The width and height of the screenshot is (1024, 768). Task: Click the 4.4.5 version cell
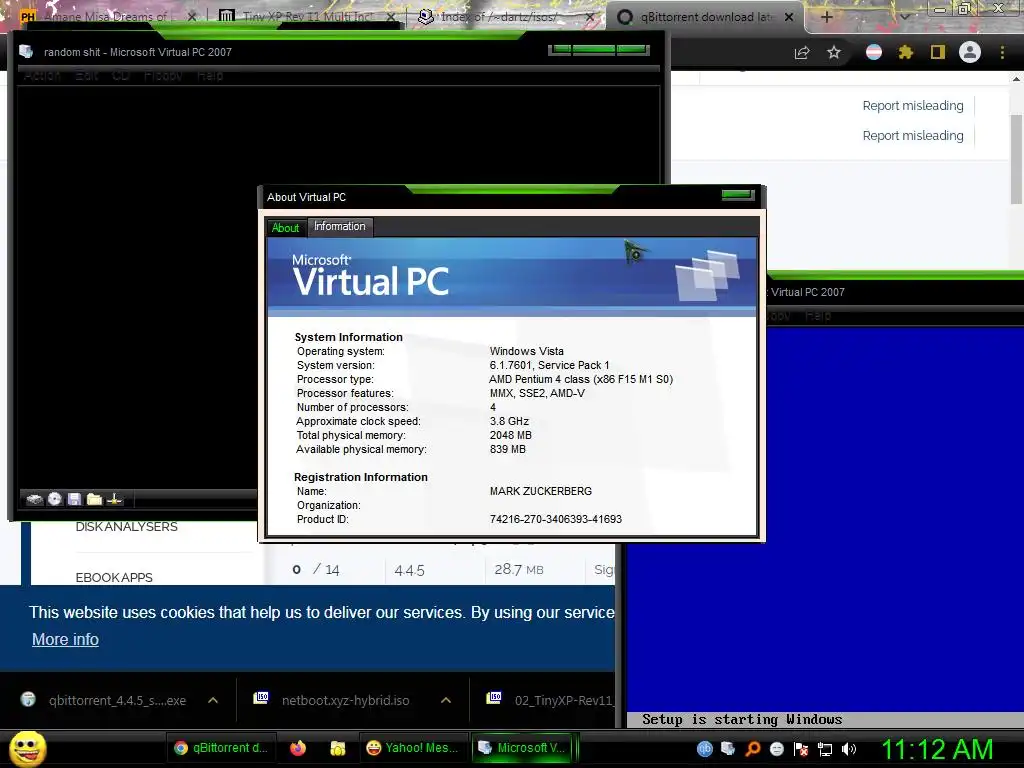click(409, 570)
